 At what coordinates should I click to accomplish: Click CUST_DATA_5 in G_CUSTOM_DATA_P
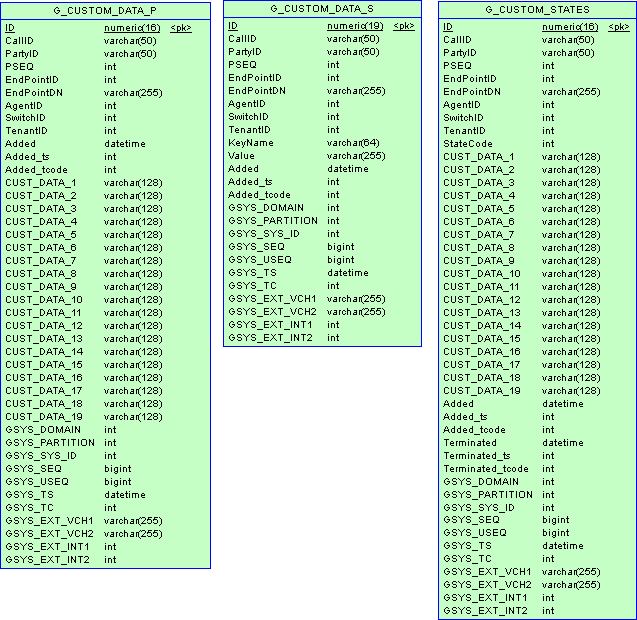41,235
